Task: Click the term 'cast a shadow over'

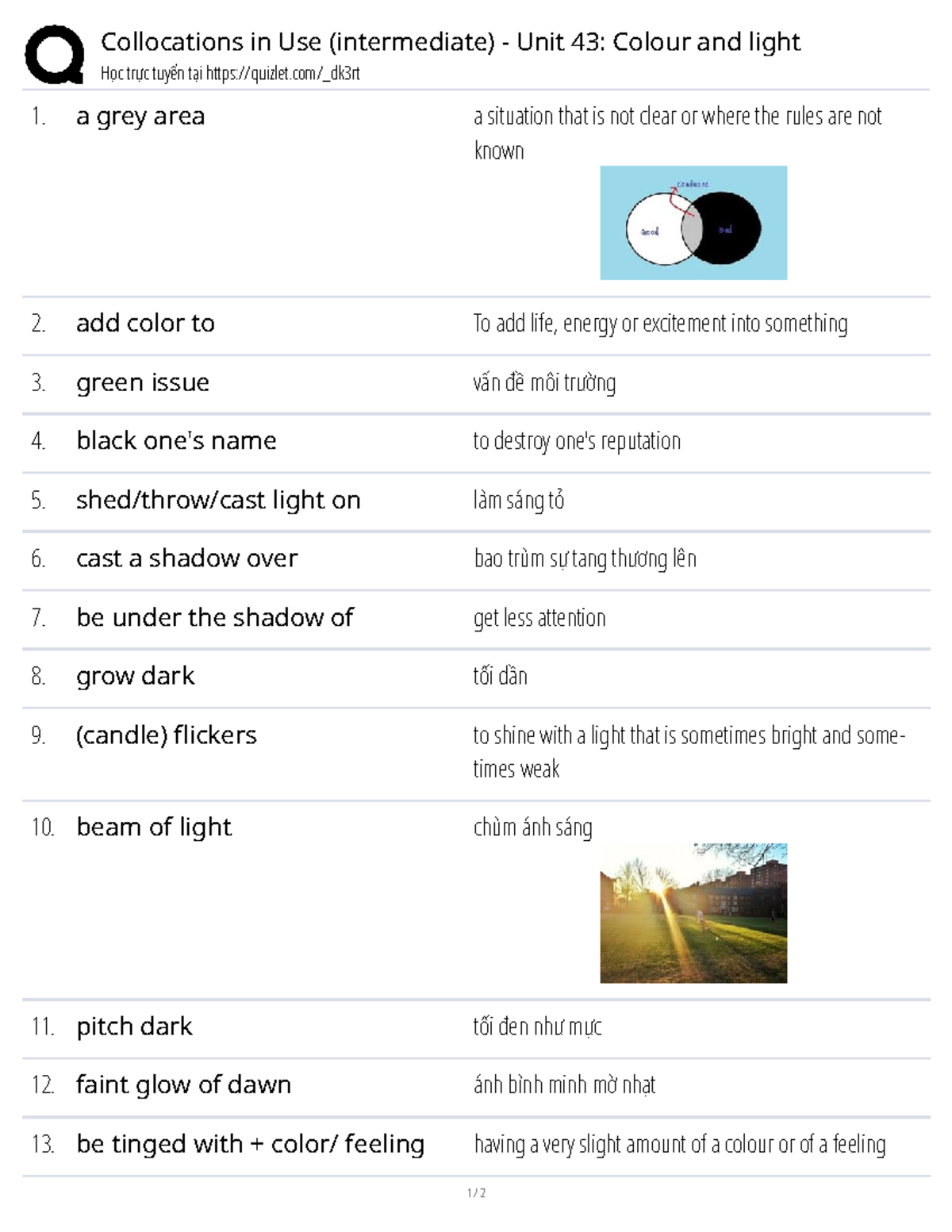Action: [x=186, y=558]
